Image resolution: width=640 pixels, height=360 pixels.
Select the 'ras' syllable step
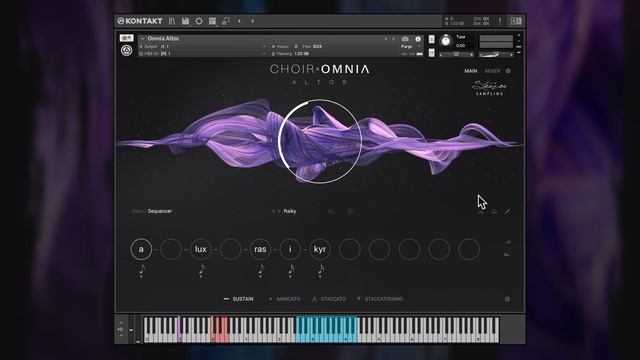click(x=260, y=249)
